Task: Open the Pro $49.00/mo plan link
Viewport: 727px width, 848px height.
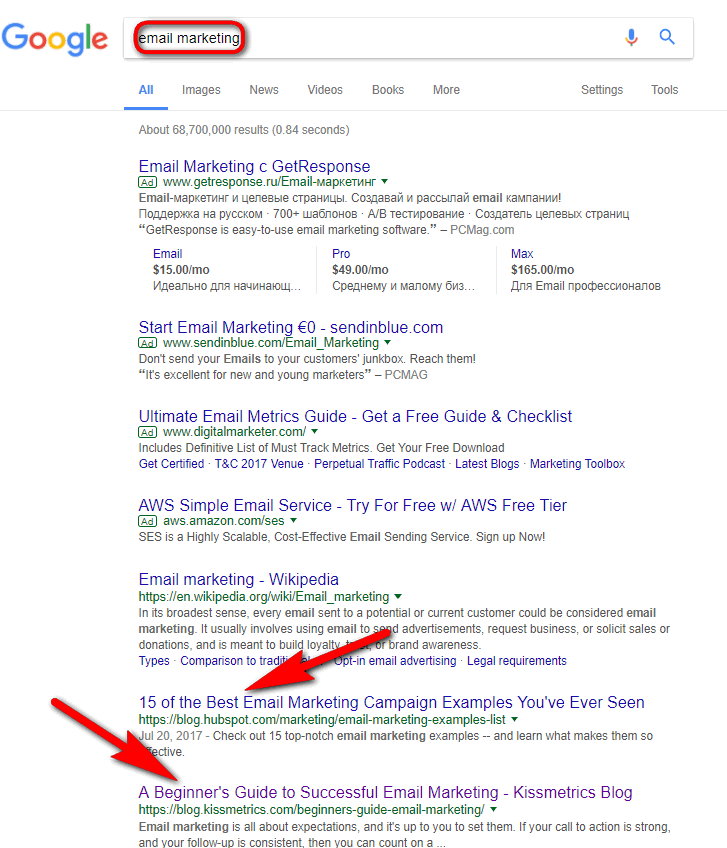Action: [341, 254]
